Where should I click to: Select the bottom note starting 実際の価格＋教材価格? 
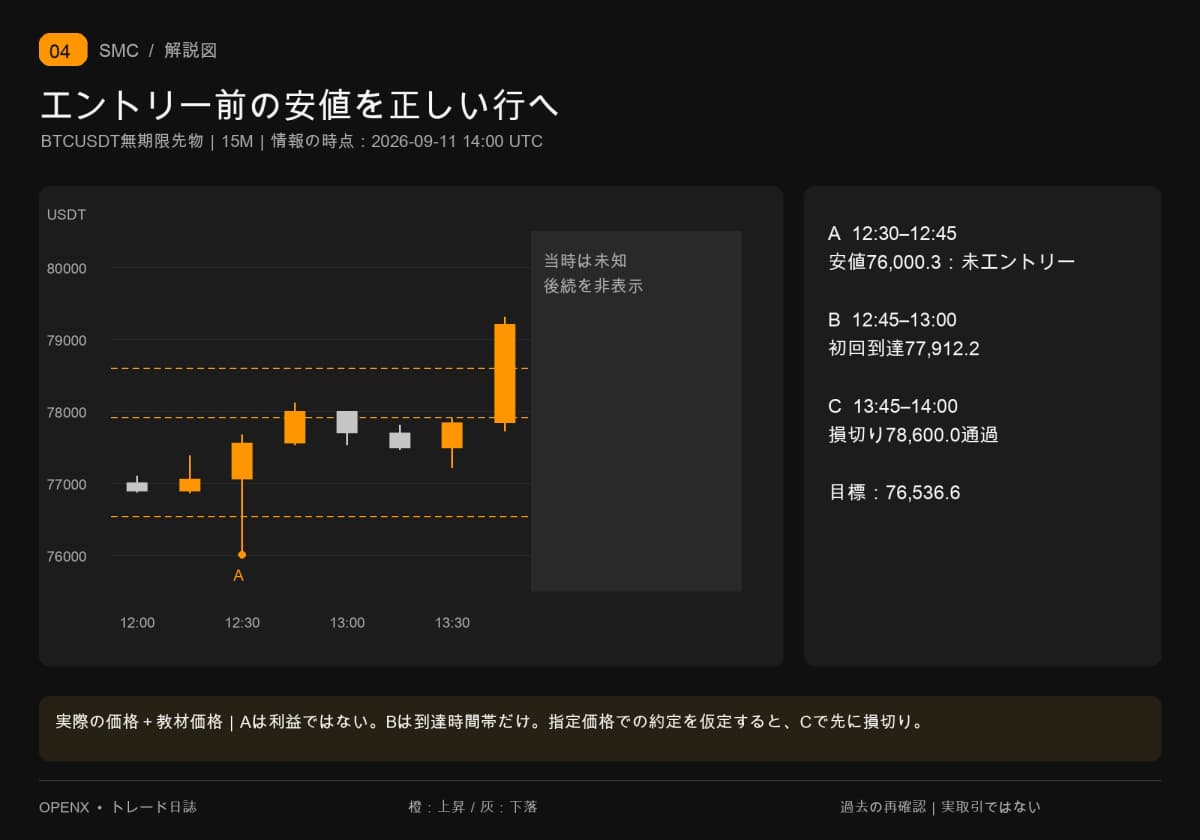point(488,721)
